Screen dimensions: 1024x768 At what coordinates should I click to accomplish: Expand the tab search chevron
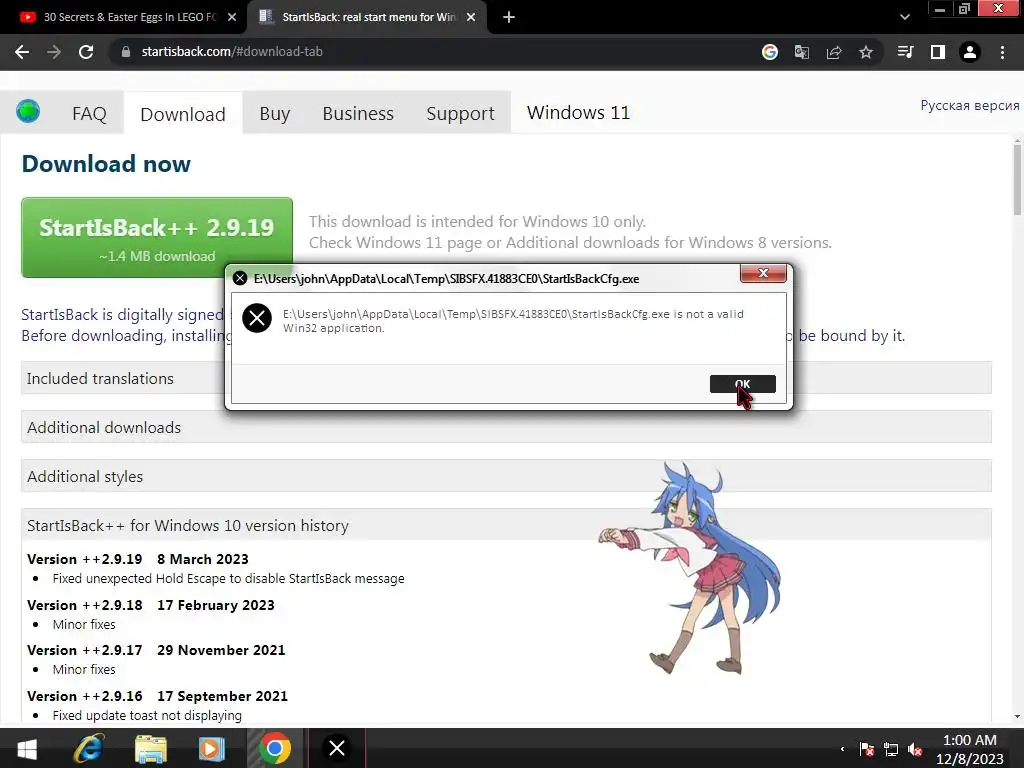904,18
